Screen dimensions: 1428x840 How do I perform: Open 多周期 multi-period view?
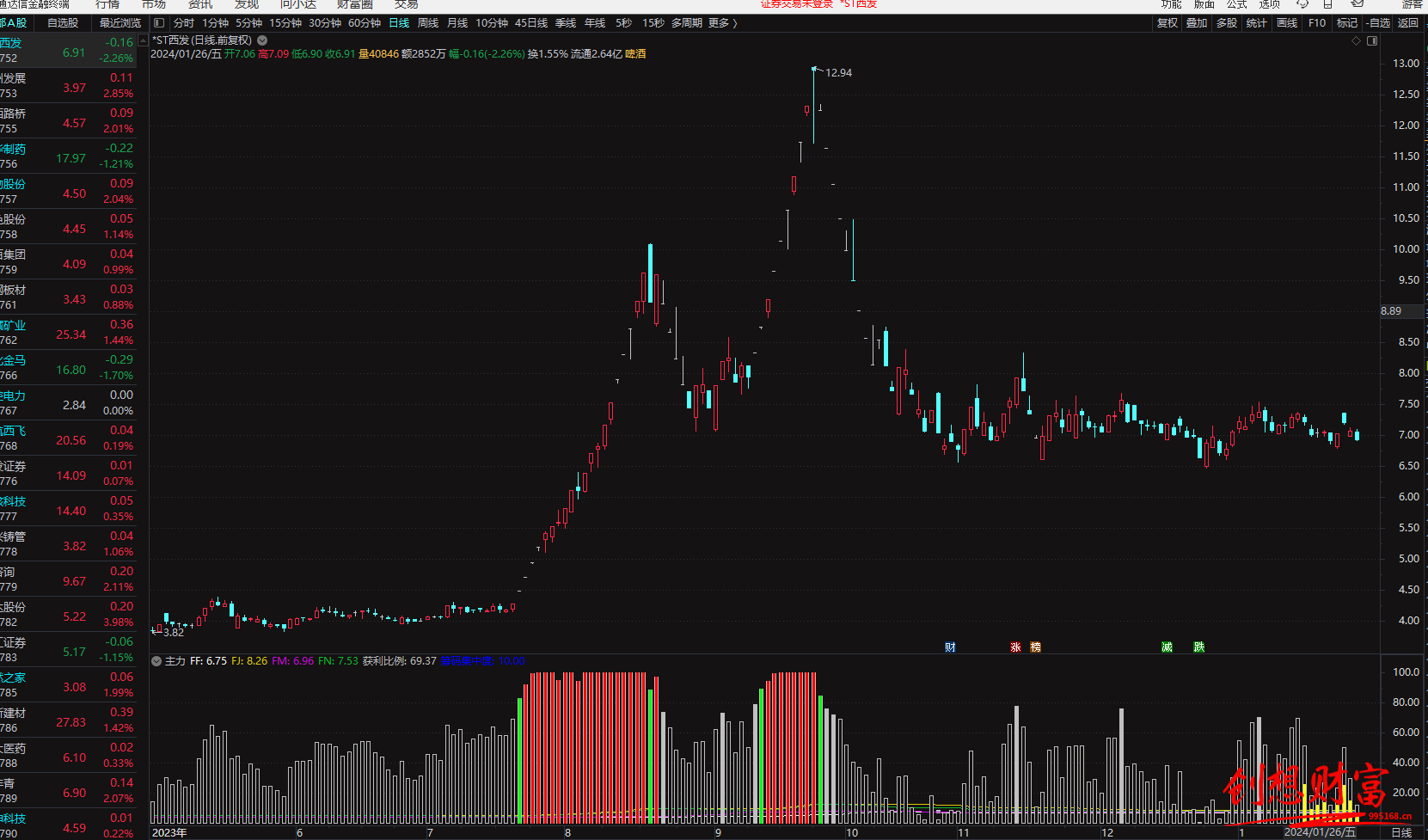(x=687, y=23)
